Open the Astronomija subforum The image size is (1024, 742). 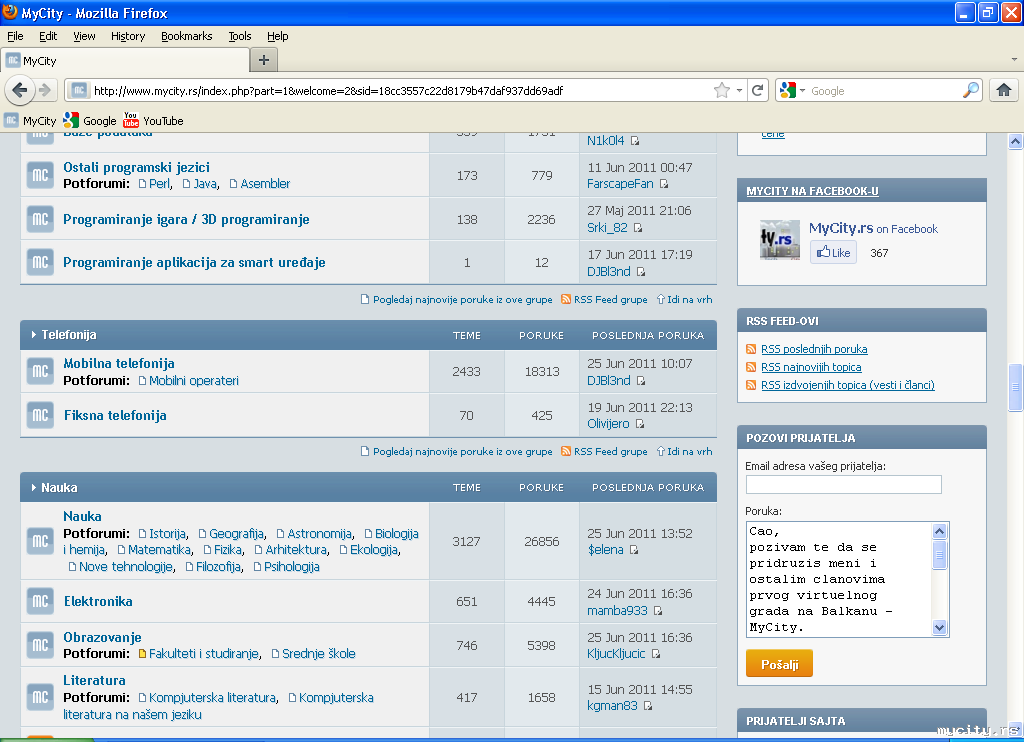point(319,534)
